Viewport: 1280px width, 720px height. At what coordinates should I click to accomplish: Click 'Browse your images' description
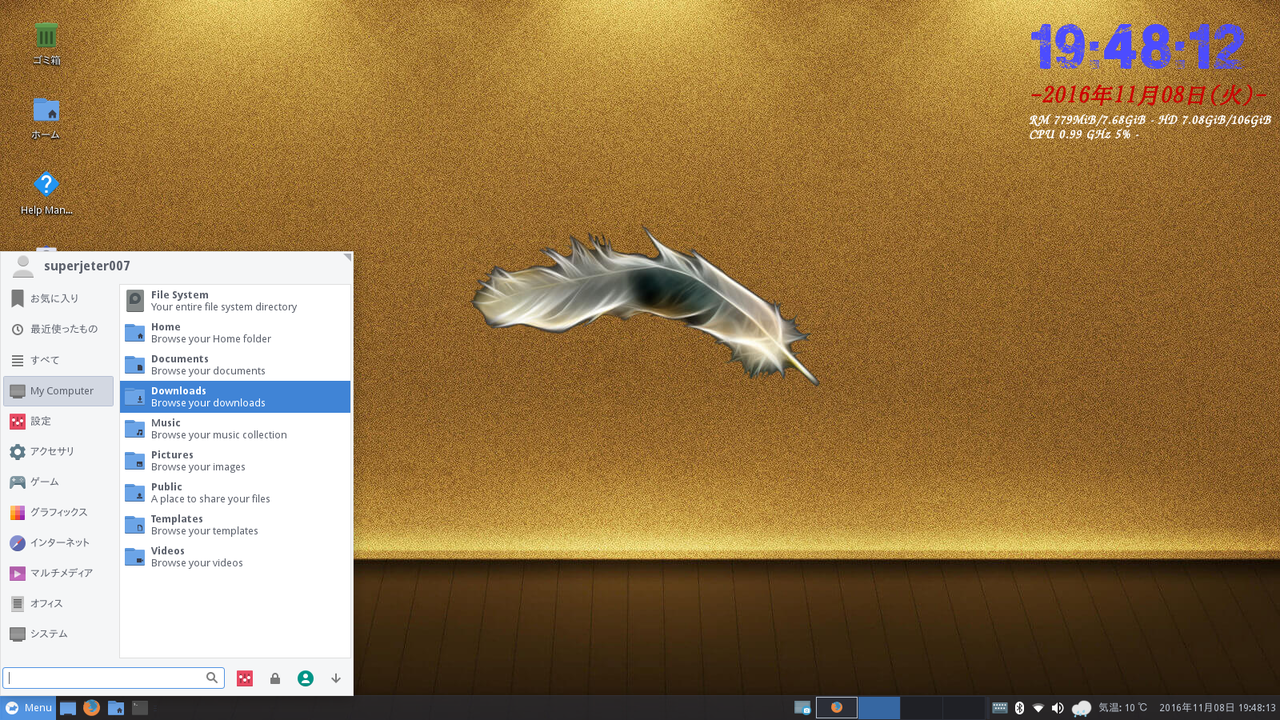click(198, 467)
